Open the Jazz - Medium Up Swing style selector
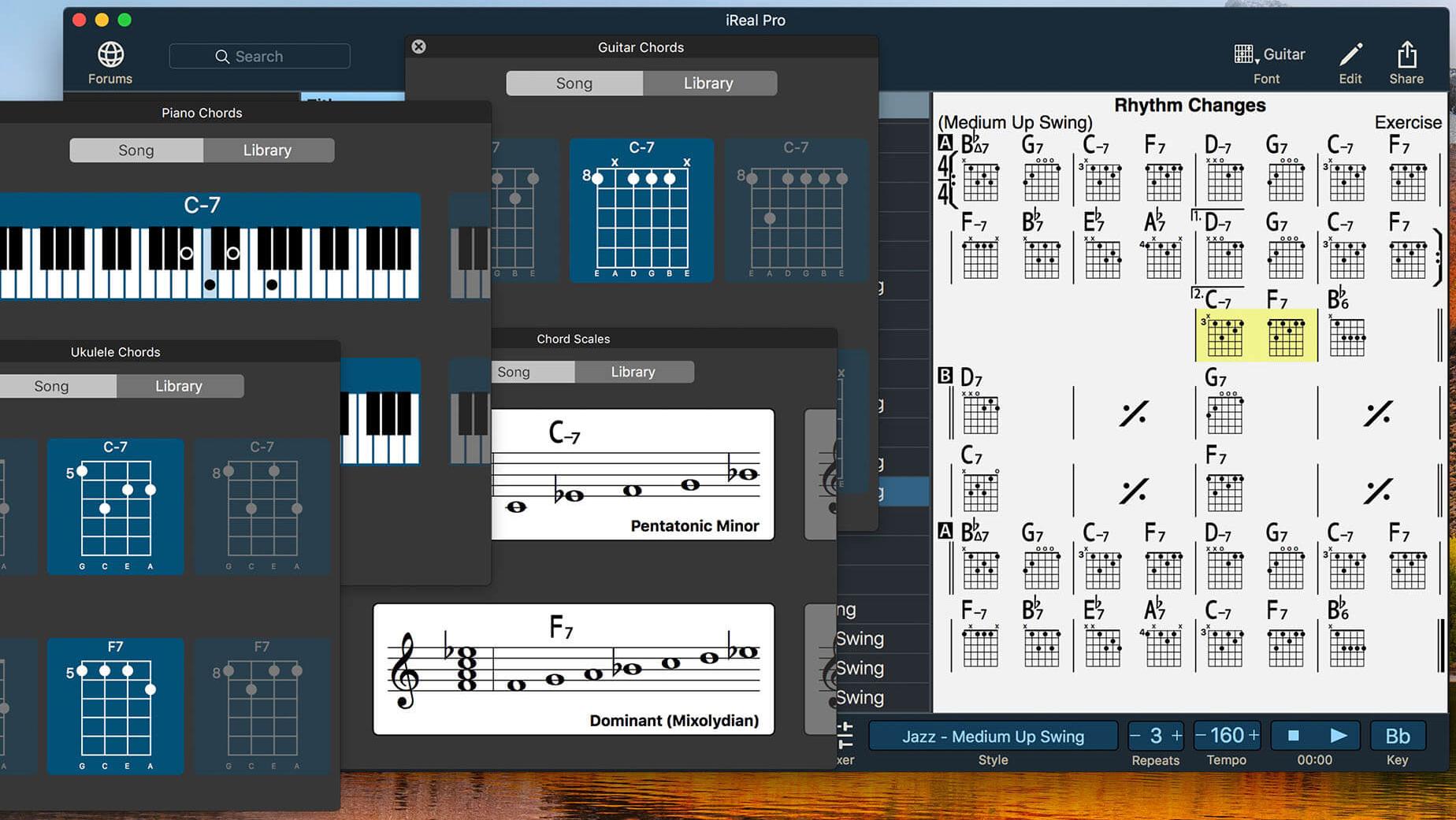Viewport: 1456px width, 820px height. (x=993, y=736)
